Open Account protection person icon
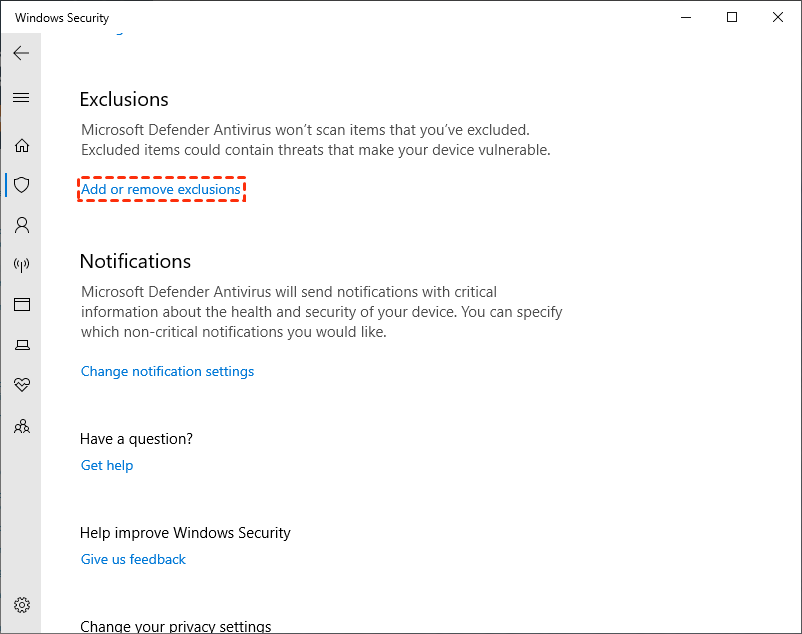The image size is (802, 634). pos(22,225)
